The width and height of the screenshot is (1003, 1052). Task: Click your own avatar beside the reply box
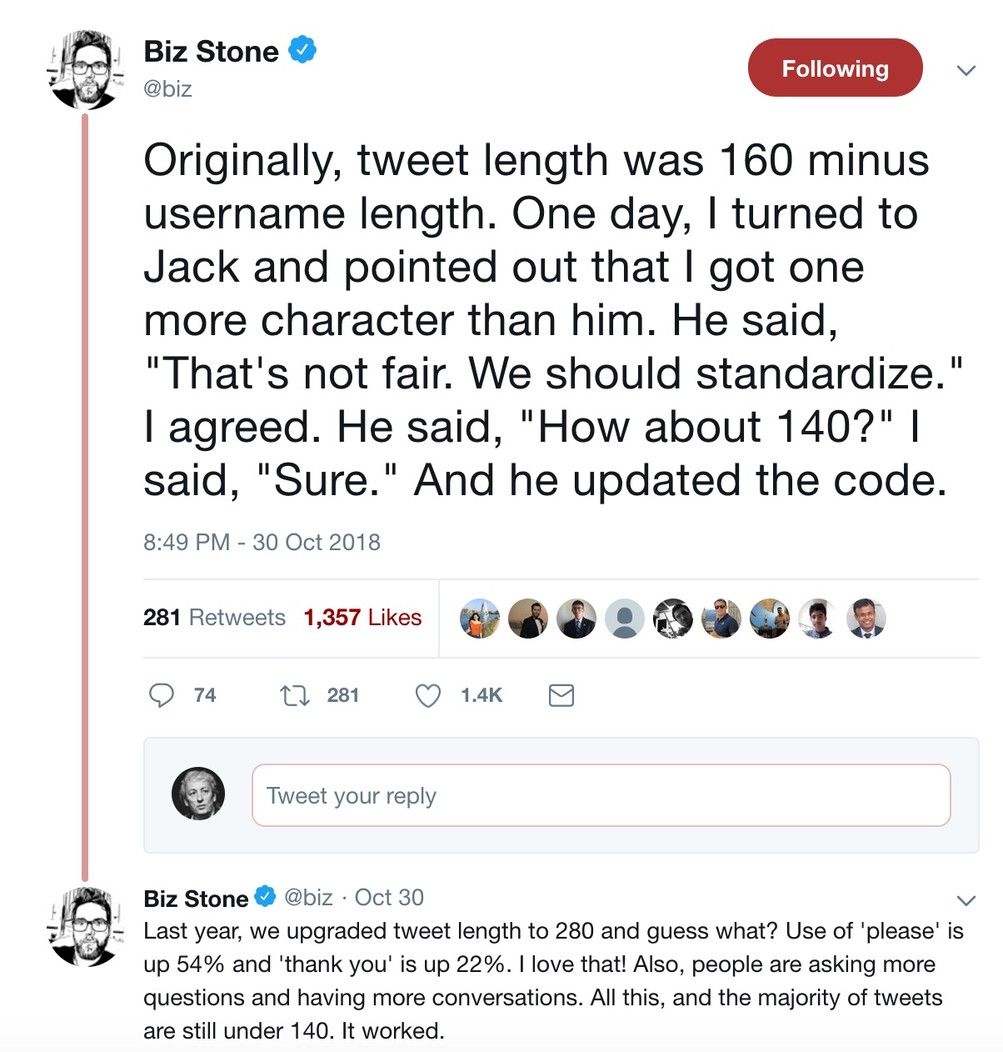point(198,795)
